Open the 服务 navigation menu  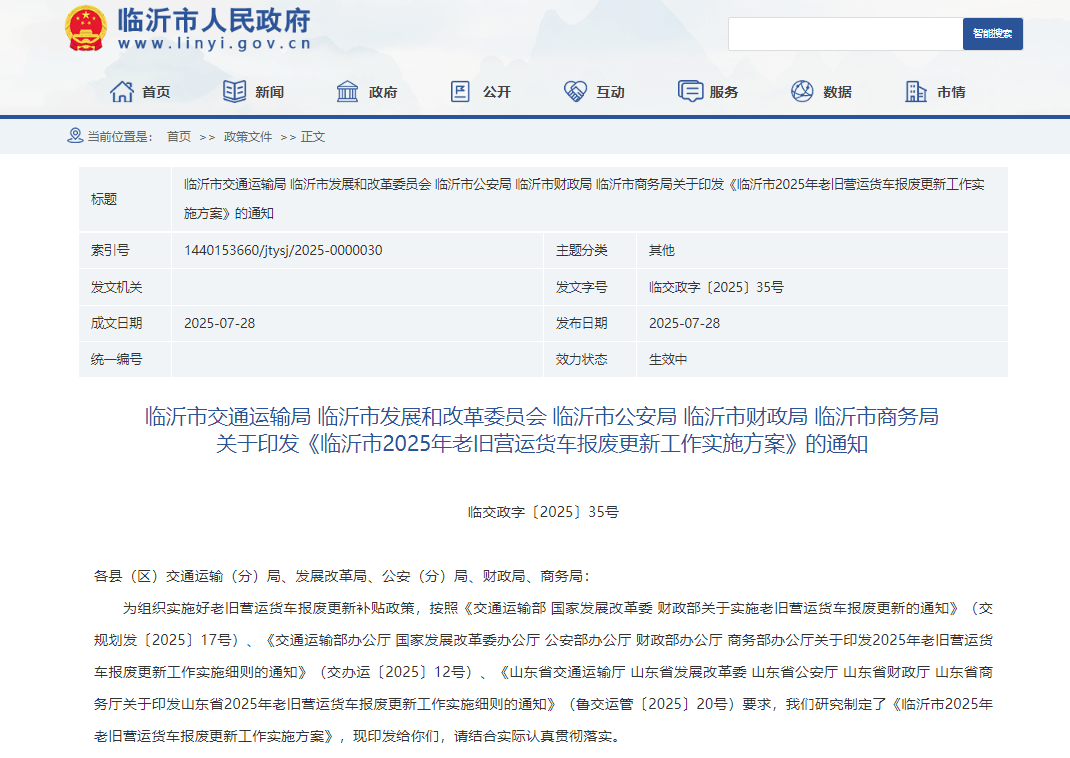coord(724,92)
